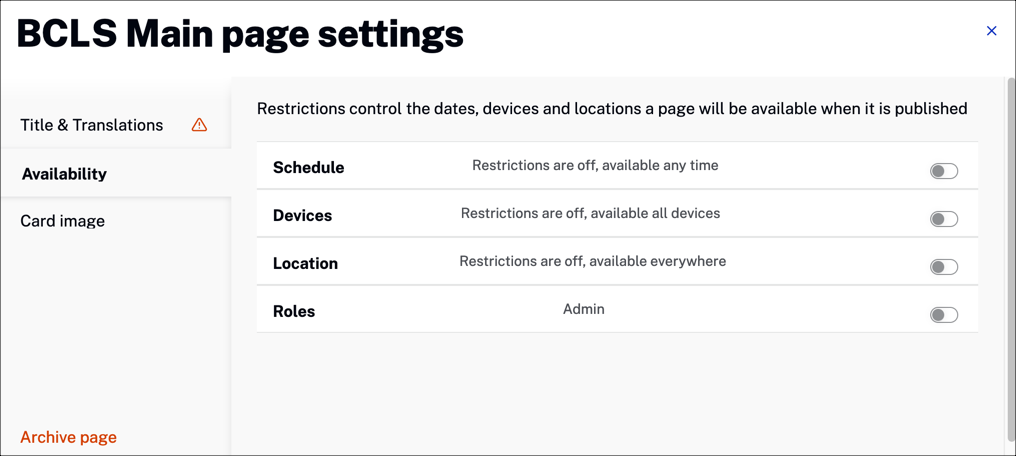Click the warning triangle icon beside Title & Translations
The height and width of the screenshot is (456, 1016).
[200, 124]
